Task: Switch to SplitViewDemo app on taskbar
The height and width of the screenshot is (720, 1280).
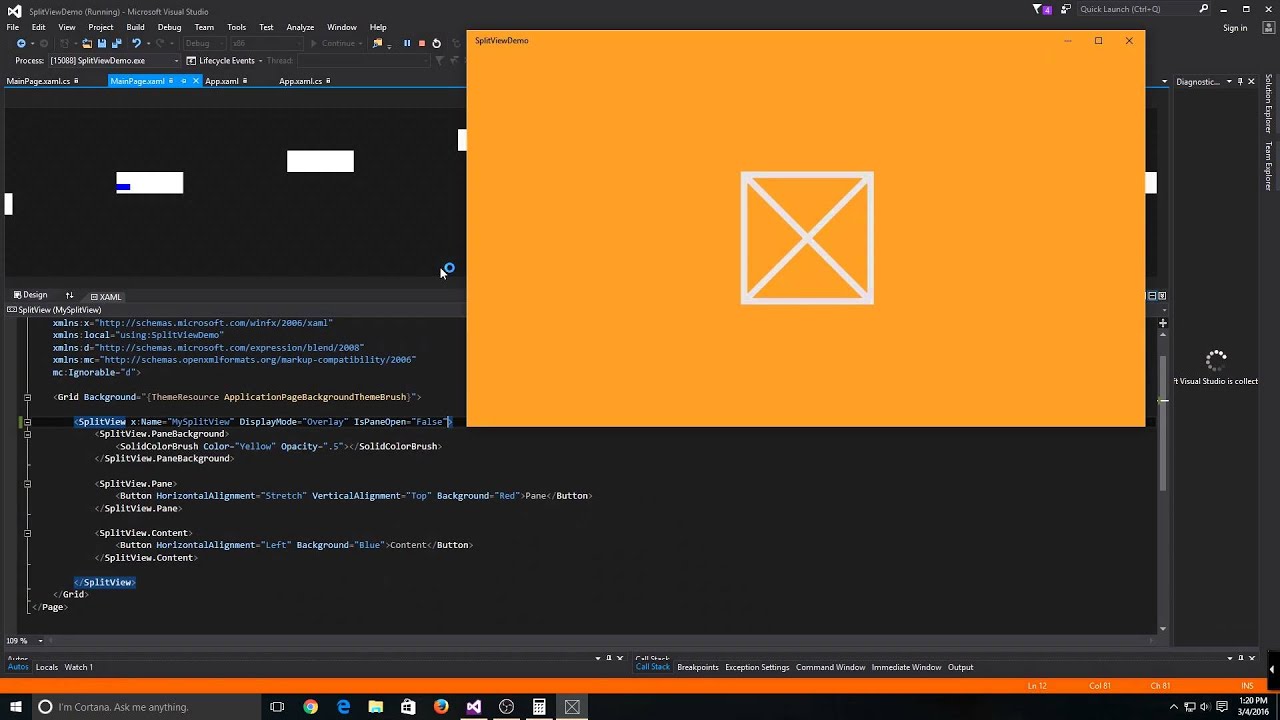Action: 572,707
